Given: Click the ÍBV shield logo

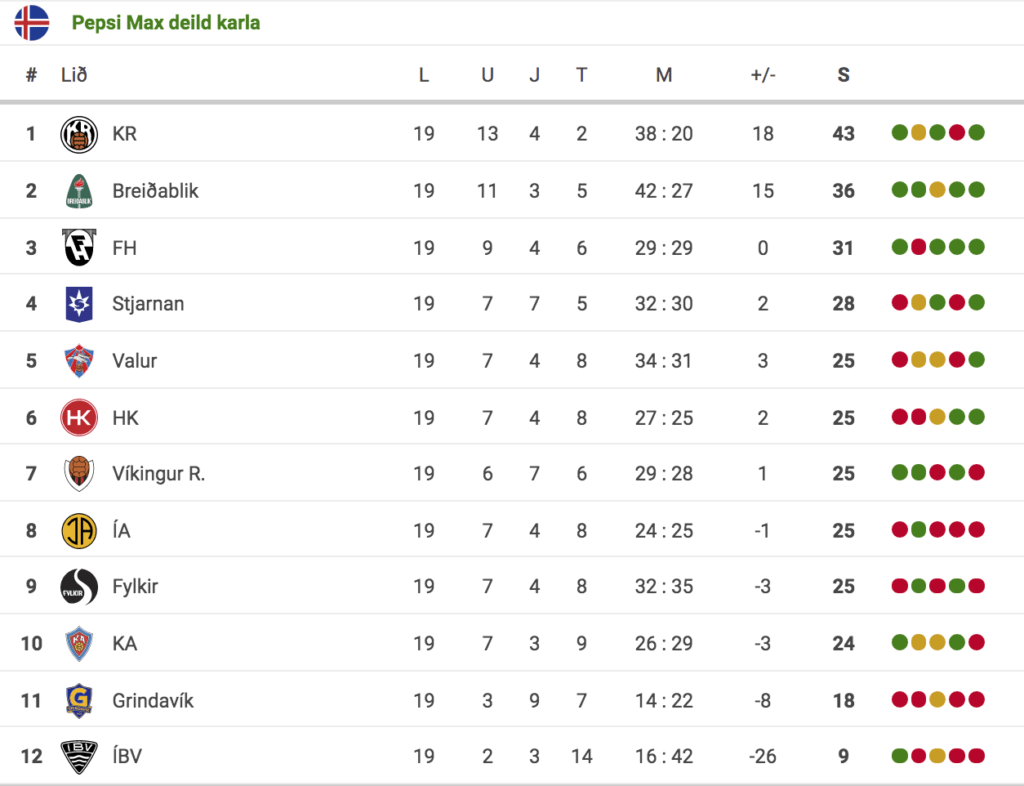Looking at the screenshot, I should 79,757.
